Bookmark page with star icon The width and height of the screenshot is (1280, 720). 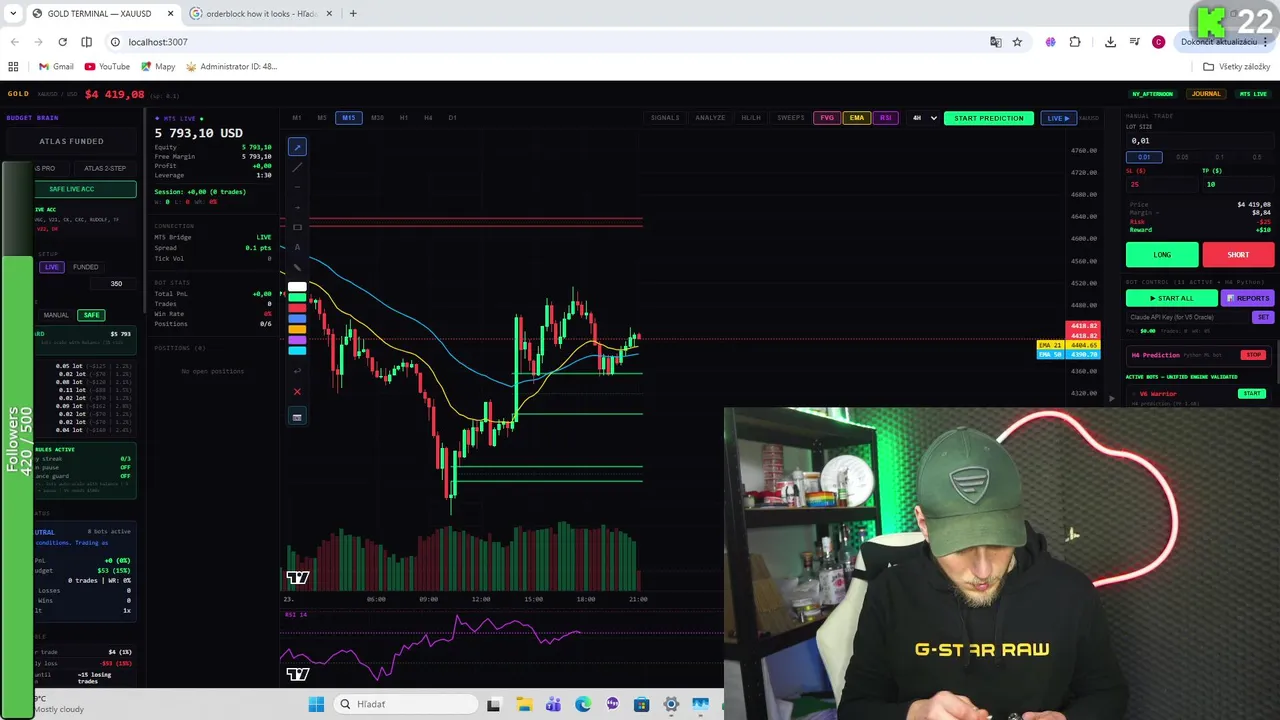[x=1017, y=42]
